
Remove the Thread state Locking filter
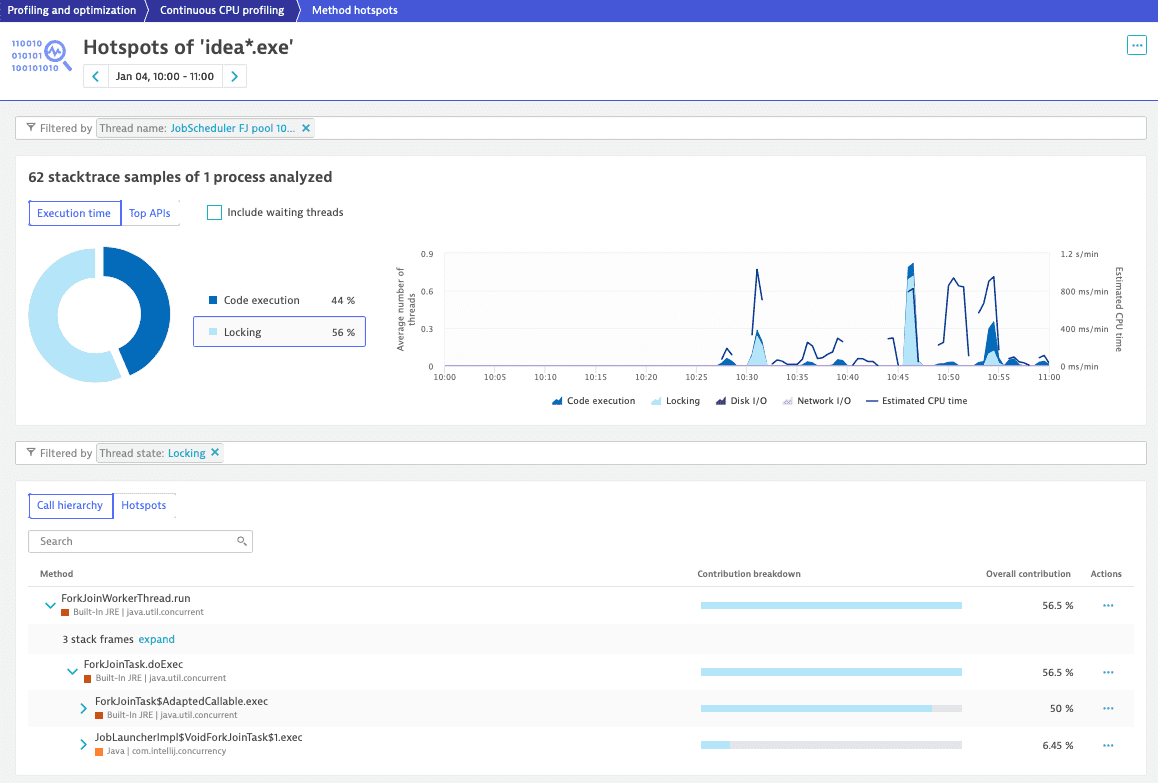tap(215, 453)
